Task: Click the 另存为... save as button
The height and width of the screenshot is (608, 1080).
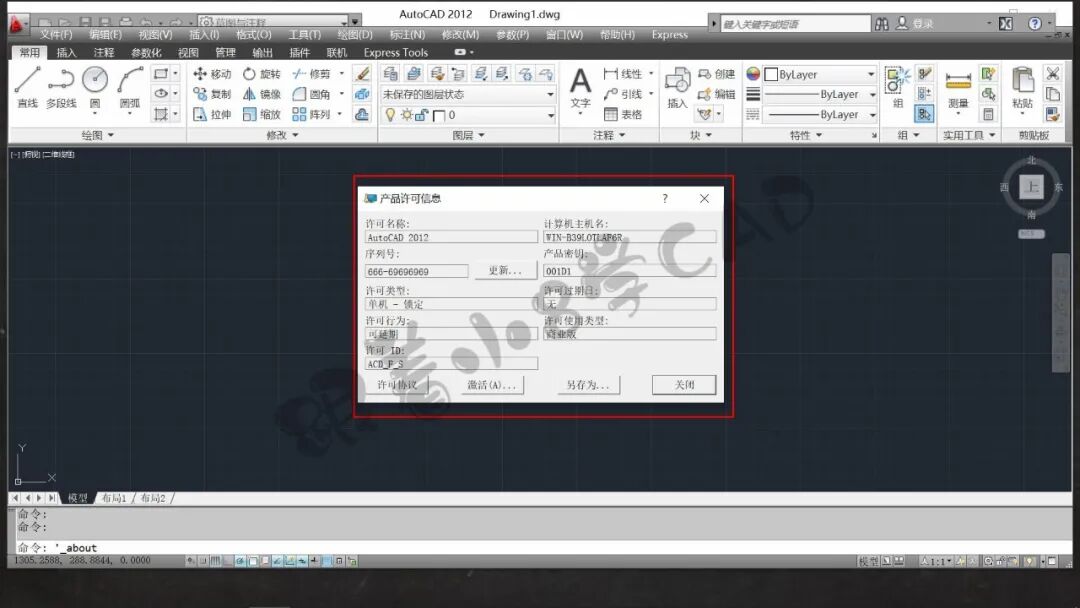Action: [588, 385]
